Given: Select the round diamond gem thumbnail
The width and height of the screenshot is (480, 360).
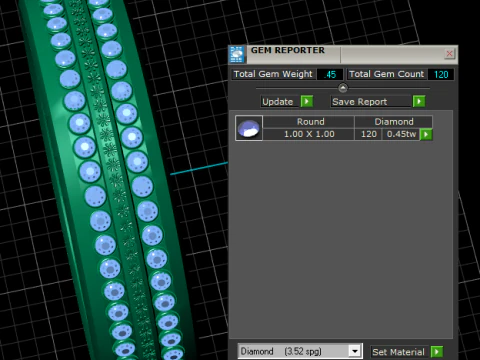Looking at the screenshot, I should click(249, 128).
